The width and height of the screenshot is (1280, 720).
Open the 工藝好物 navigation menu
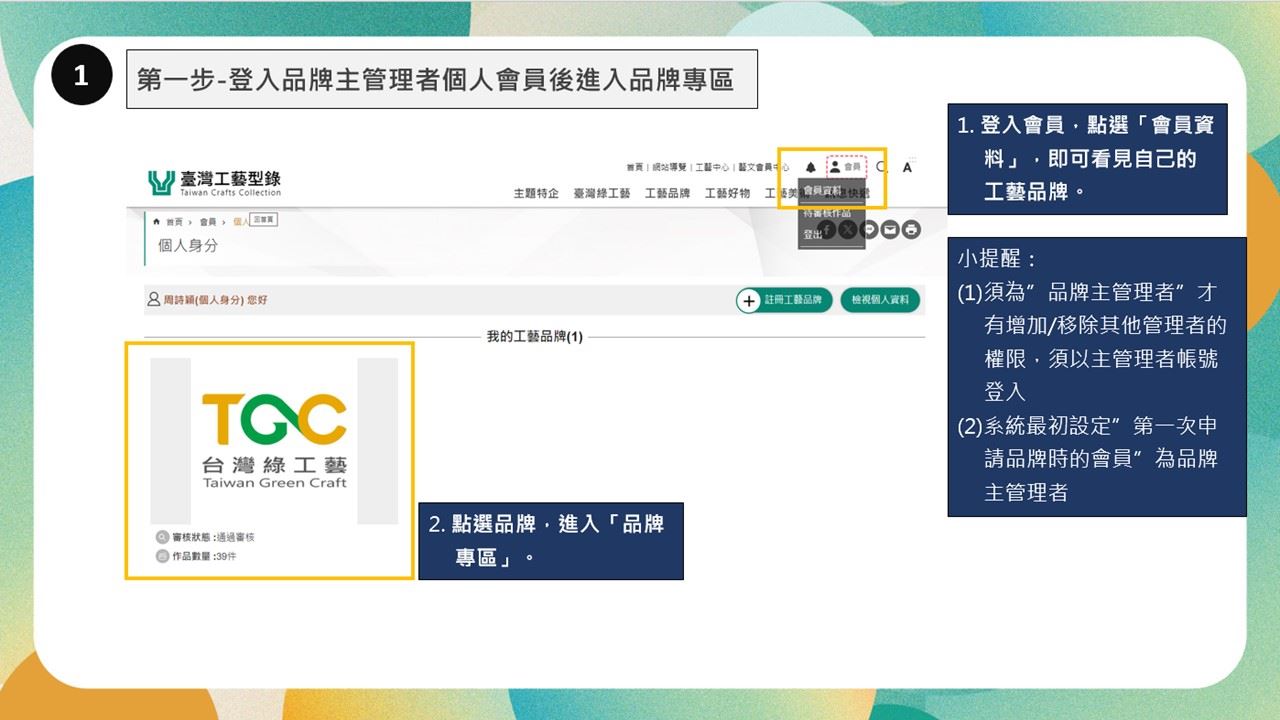727,193
